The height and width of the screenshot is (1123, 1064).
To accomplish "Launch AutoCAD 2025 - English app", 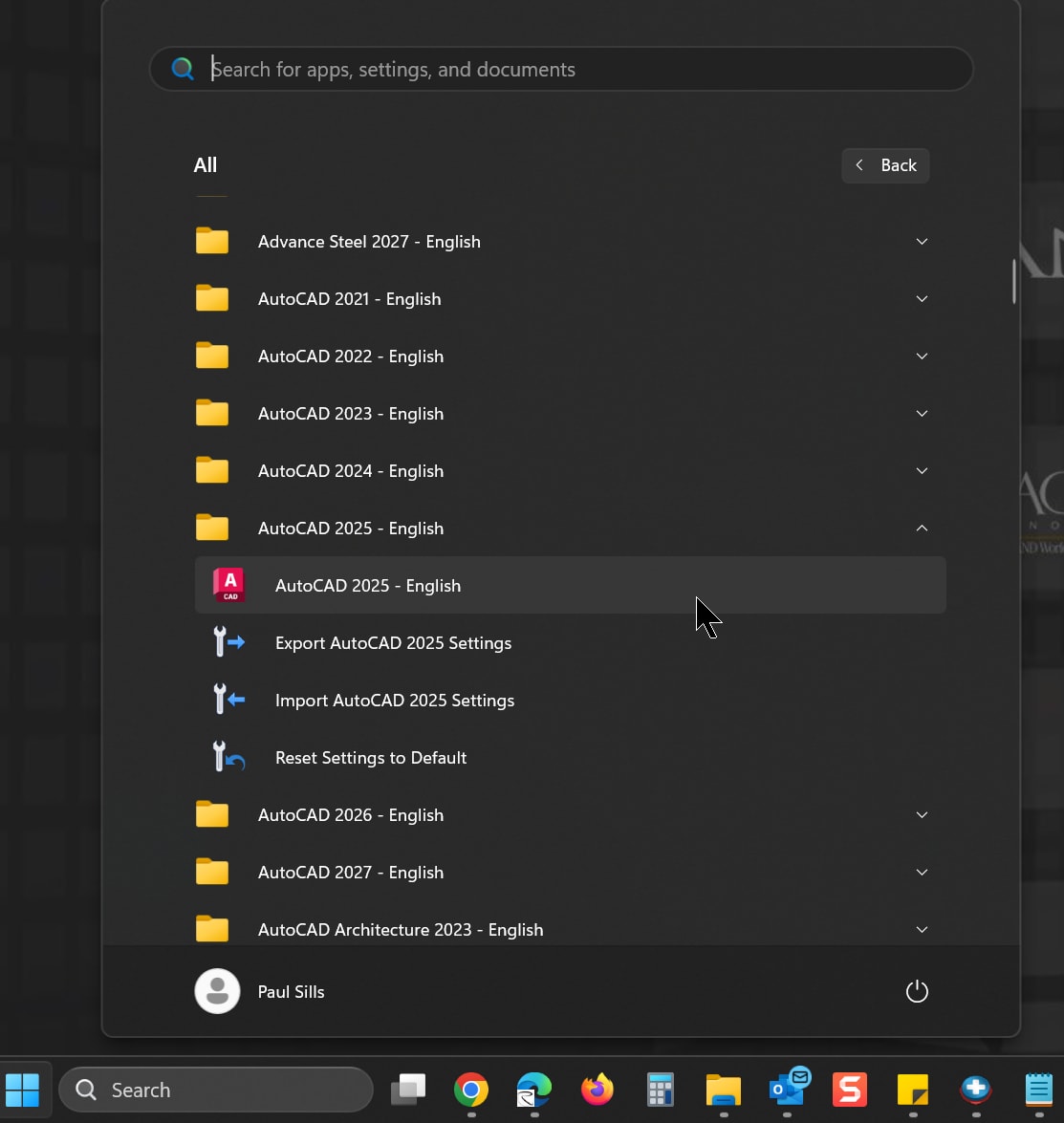I will pyautogui.click(x=571, y=585).
